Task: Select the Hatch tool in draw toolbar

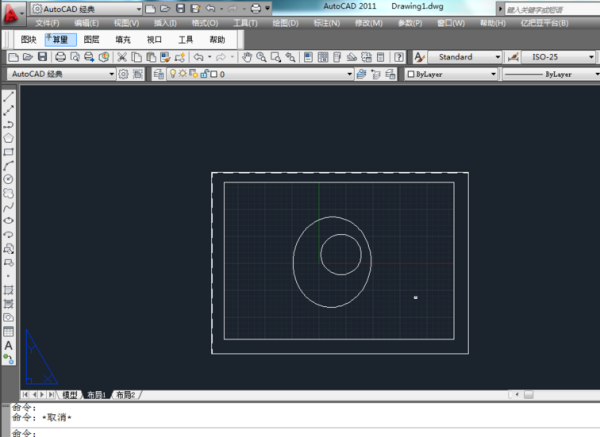Action: [8, 290]
